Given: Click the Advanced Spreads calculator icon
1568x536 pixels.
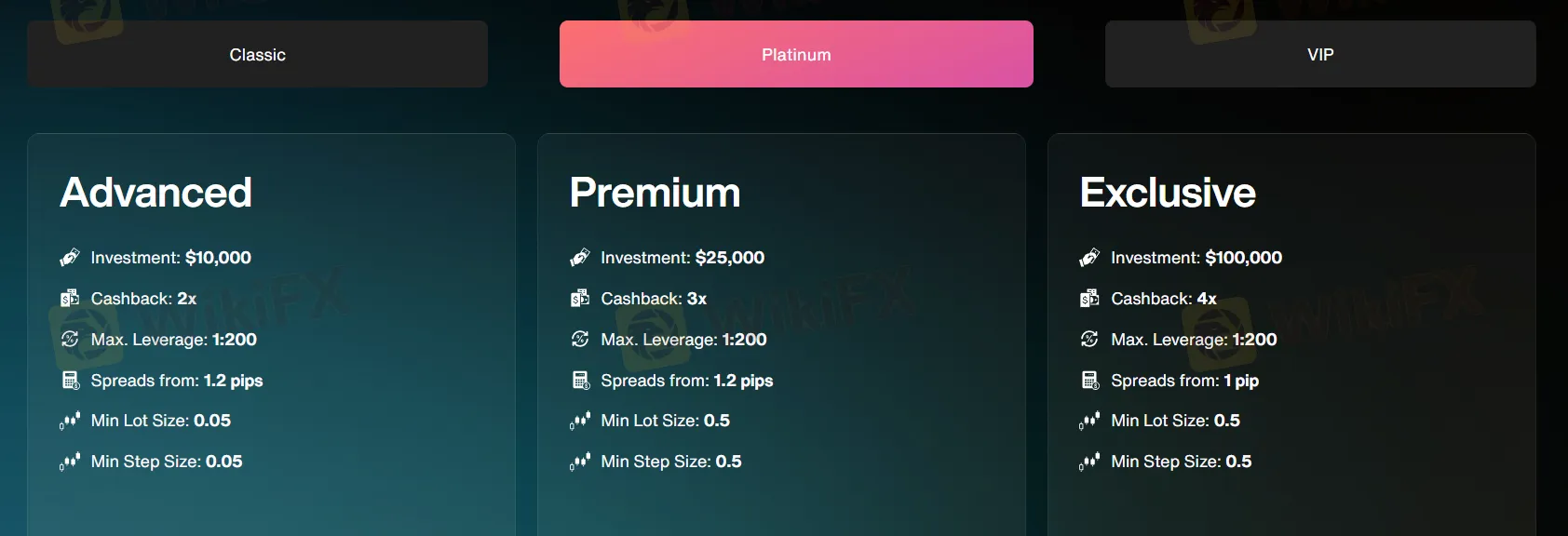Looking at the screenshot, I should (x=70, y=380).
